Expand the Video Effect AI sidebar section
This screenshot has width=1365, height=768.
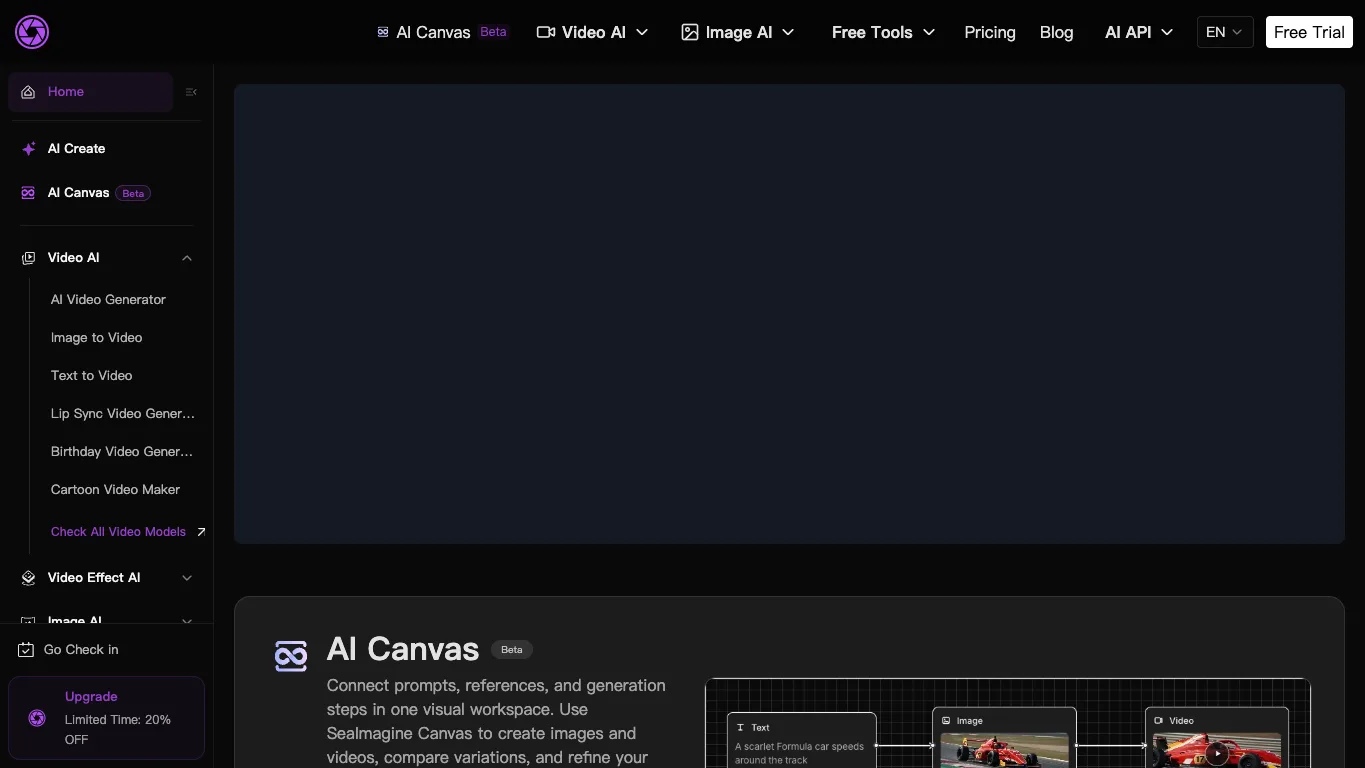point(187,578)
